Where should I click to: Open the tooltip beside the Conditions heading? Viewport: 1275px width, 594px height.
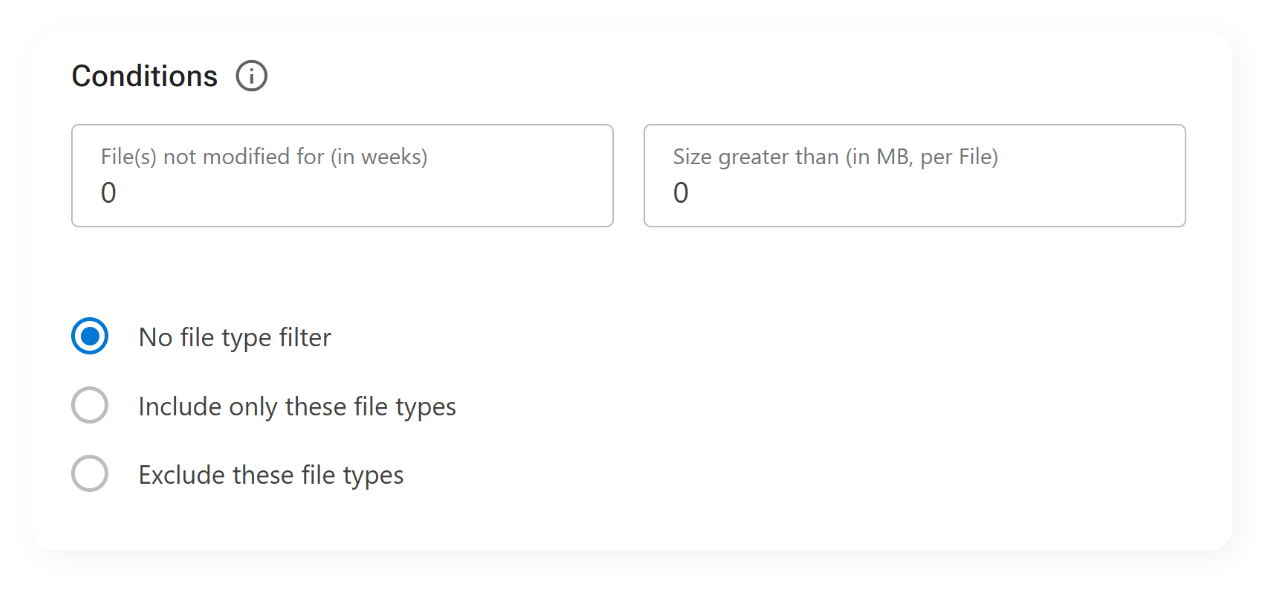click(251, 75)
